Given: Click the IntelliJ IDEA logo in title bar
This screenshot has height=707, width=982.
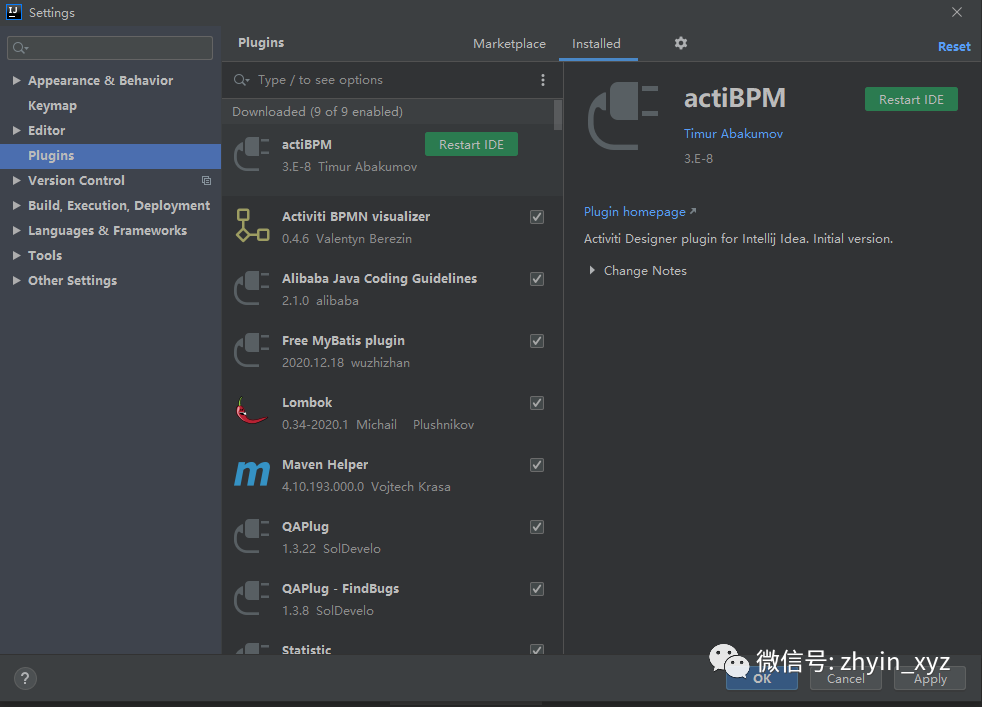Looking at the screenshot, I should [13, 12].
